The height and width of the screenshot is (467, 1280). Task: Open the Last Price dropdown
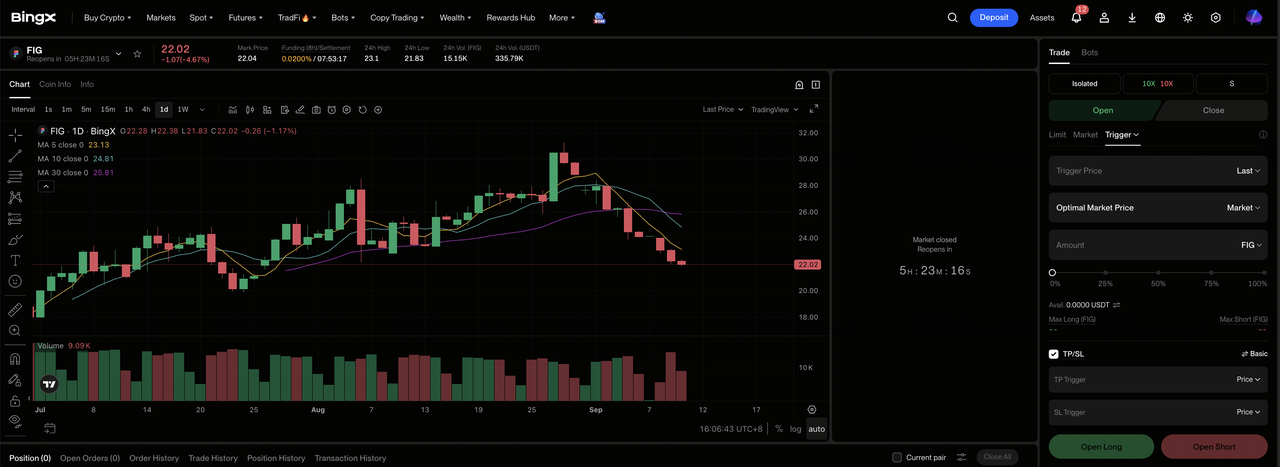pos(722,110)
